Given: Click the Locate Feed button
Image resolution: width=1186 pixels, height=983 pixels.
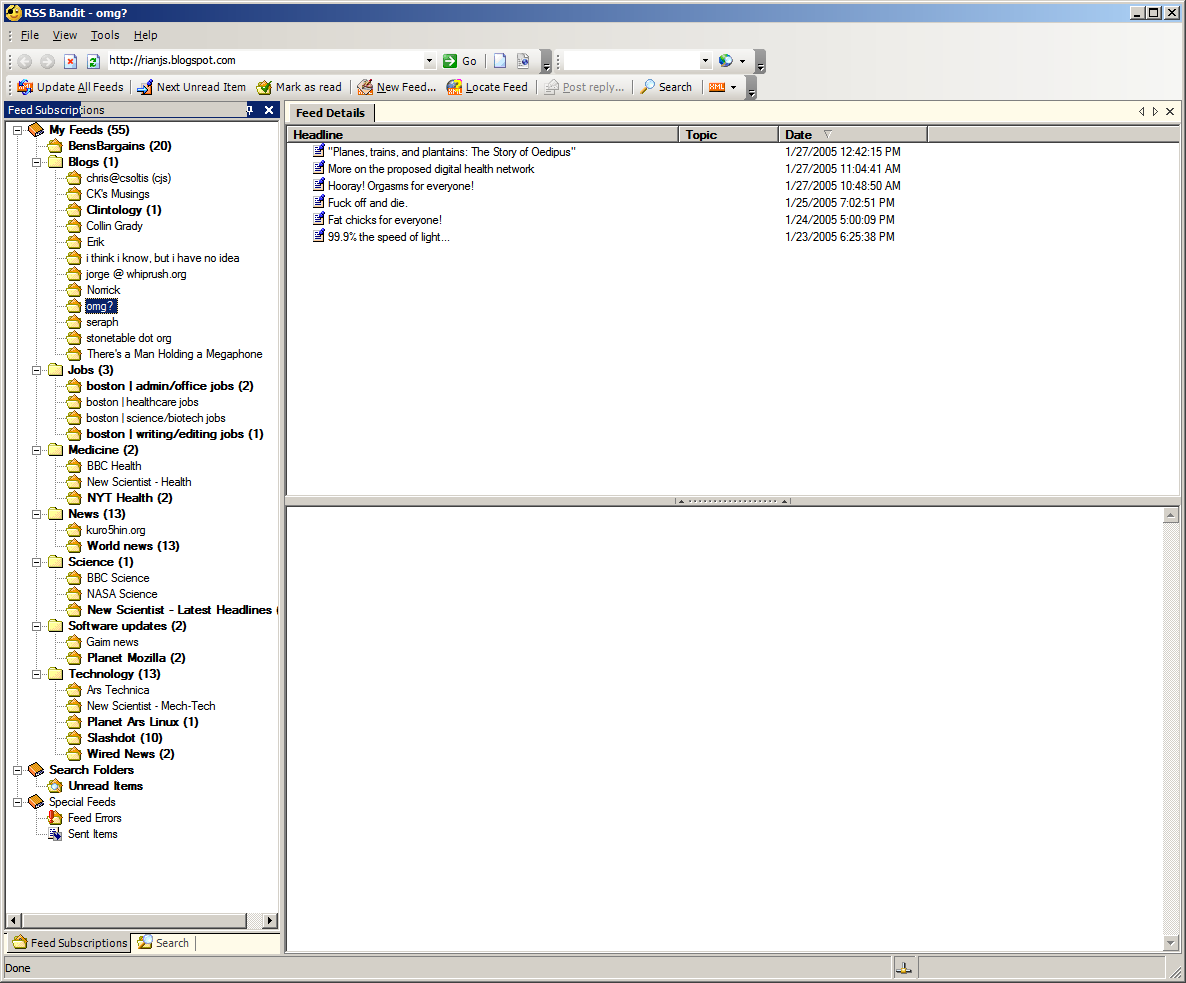Looking at the screenshot, I should 487,87.
